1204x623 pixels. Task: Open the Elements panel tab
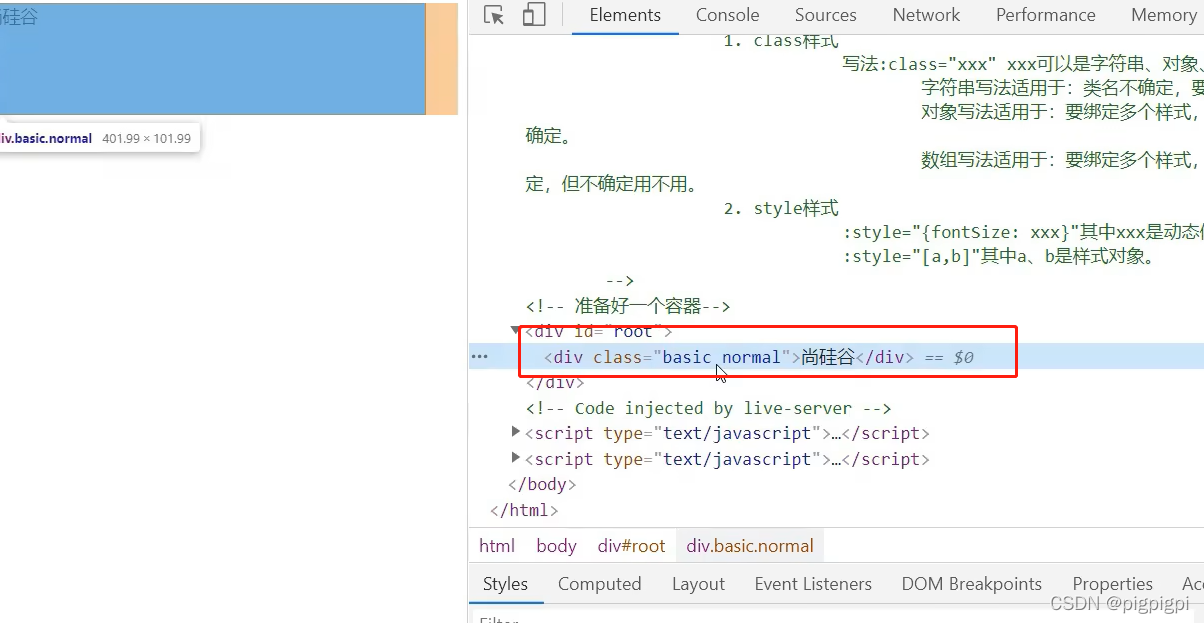point(625,15)
